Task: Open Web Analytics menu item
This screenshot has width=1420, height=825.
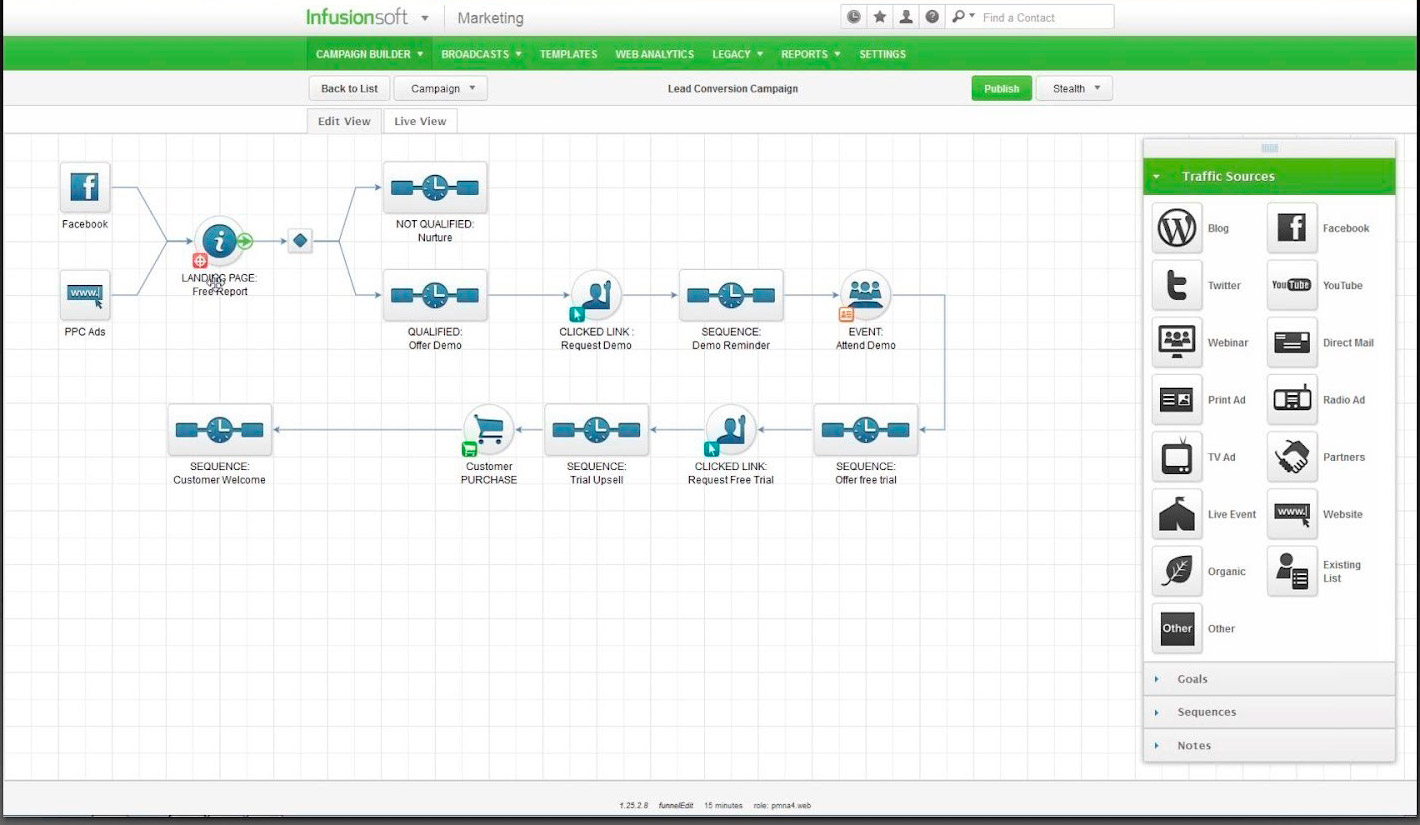Action: coord(655,54)
